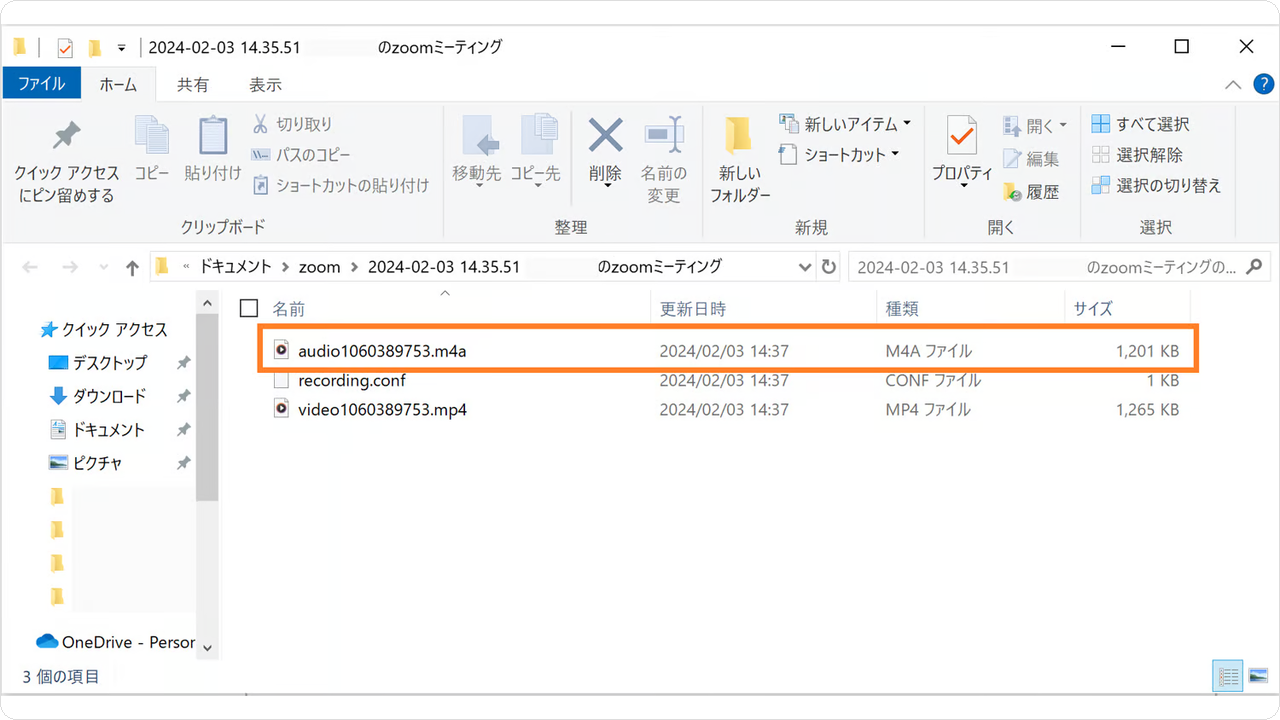Screen dimensions: 1280x720
Task: Click the folder search box
Action: tap(1059, 268)
